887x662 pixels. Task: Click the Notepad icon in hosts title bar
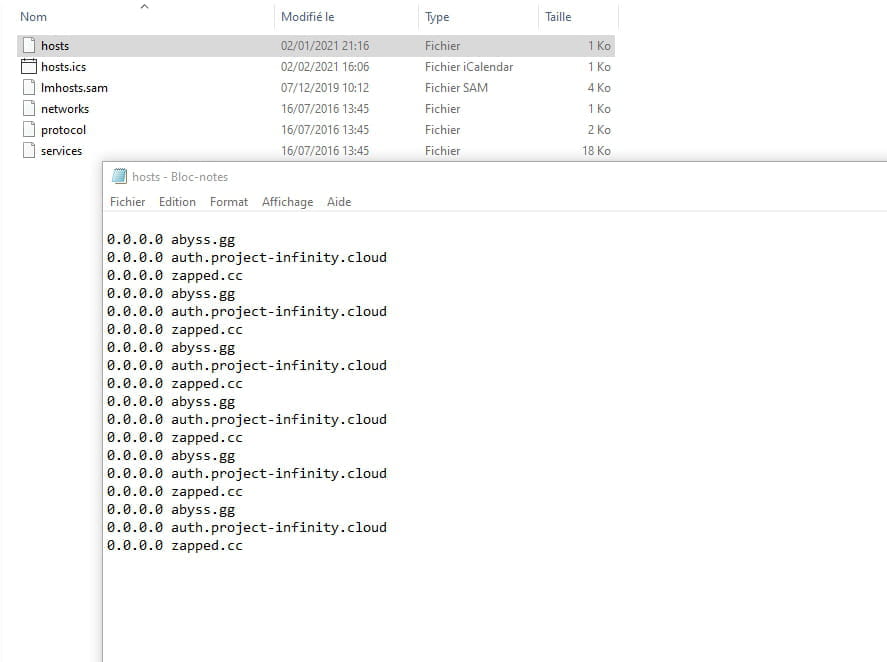119,177
